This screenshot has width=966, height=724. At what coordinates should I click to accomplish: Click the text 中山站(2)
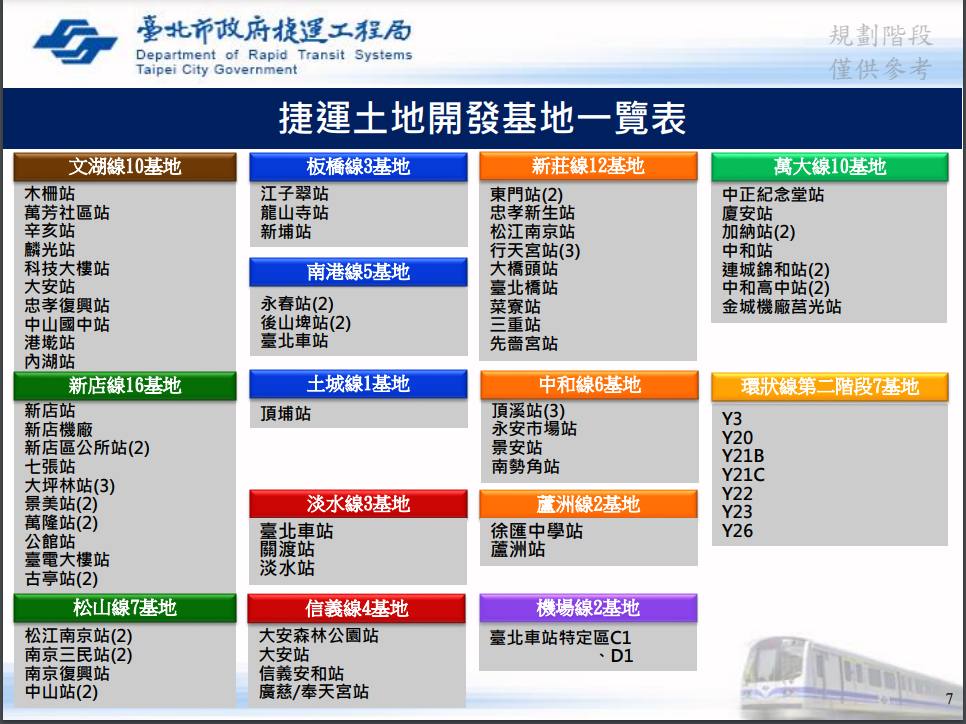click(x=61, y=692)
